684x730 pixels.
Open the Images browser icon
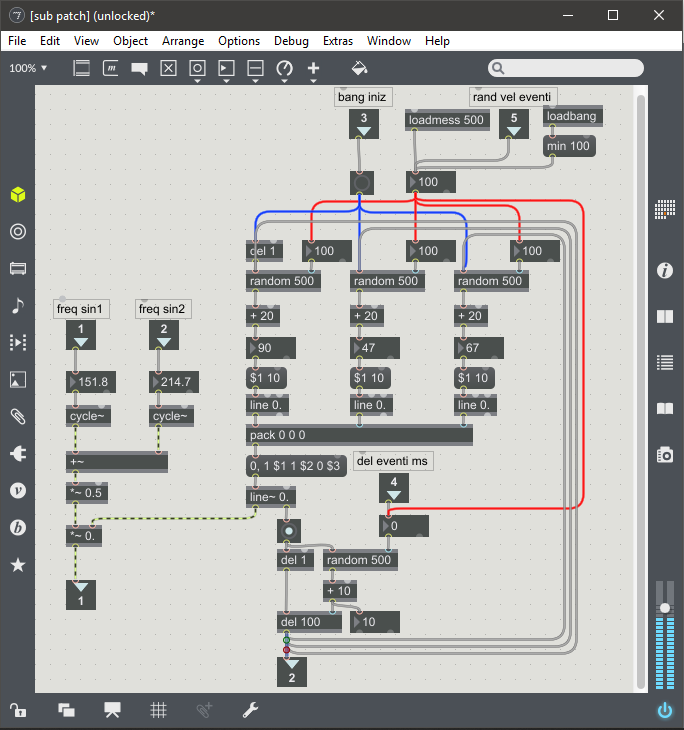[x=18, y=379]
